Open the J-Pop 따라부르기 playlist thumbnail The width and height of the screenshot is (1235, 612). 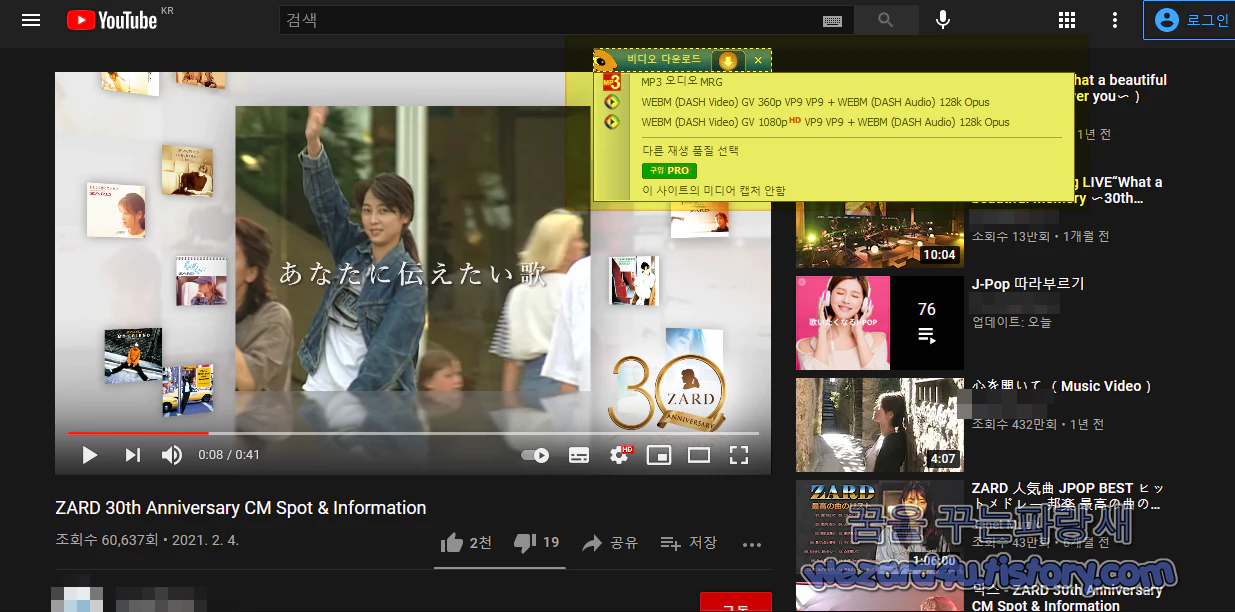880,323
